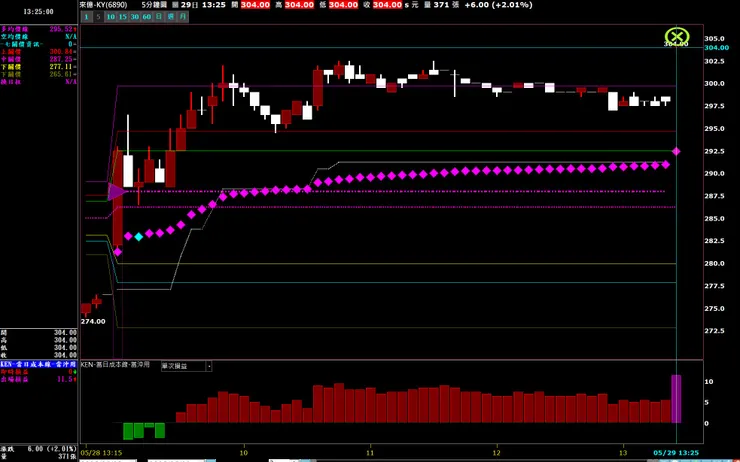Select the 265.61 lower level row
Viewport: 740px width, 462px height.
click(39, 74)
